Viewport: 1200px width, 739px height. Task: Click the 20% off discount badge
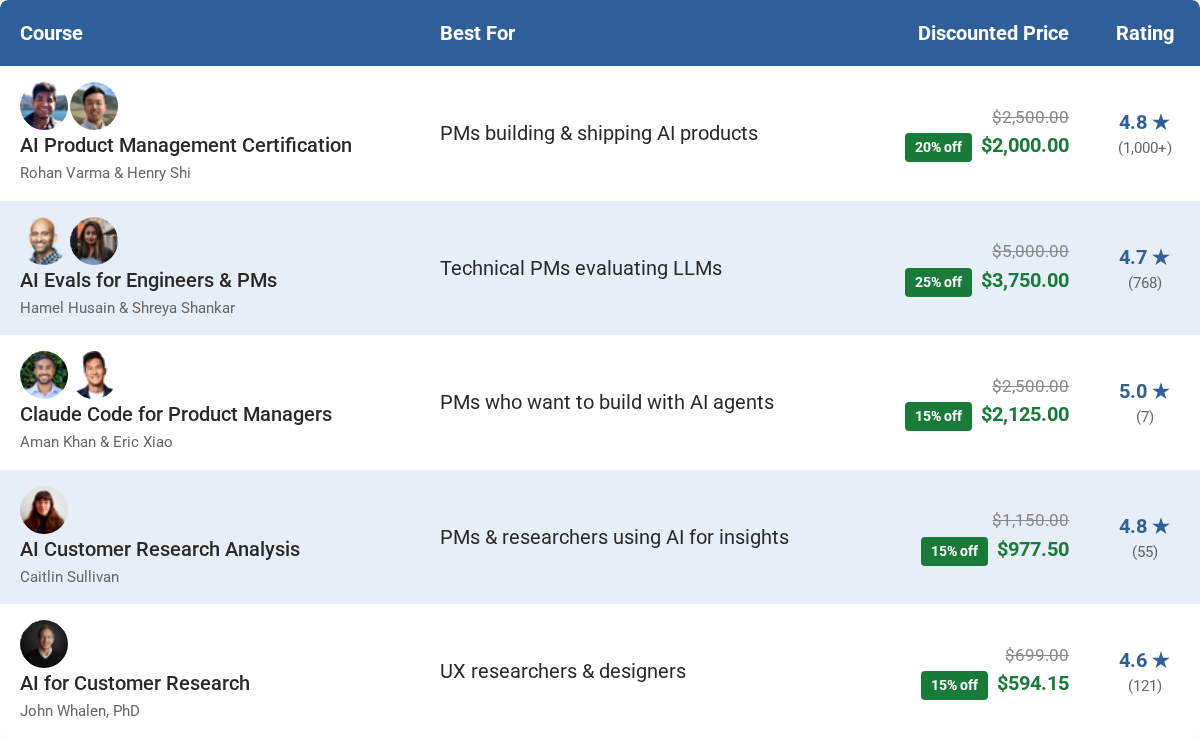pyautogui.click(x=938, y=147)
